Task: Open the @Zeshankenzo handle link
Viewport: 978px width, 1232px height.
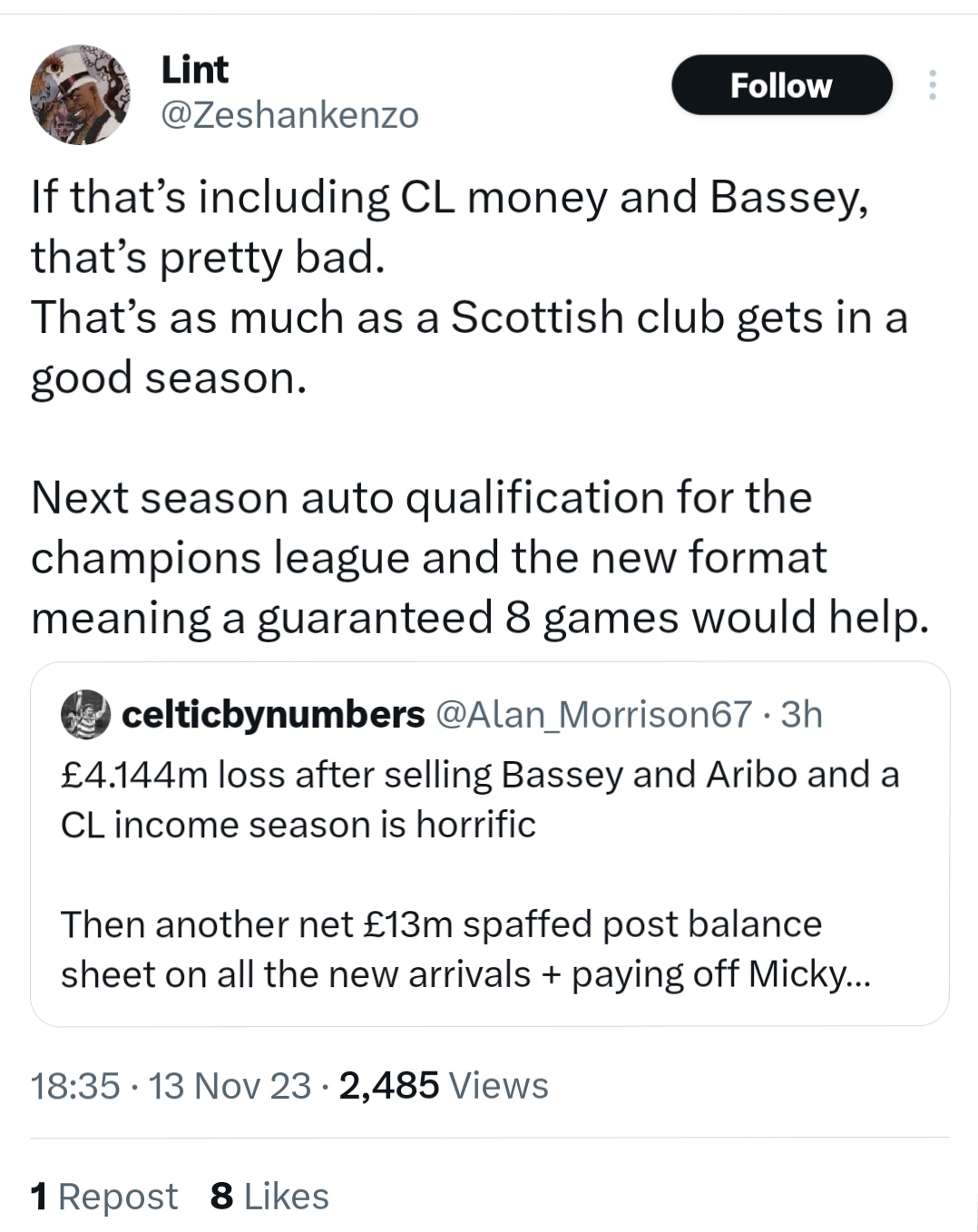Action: [289, 115]
